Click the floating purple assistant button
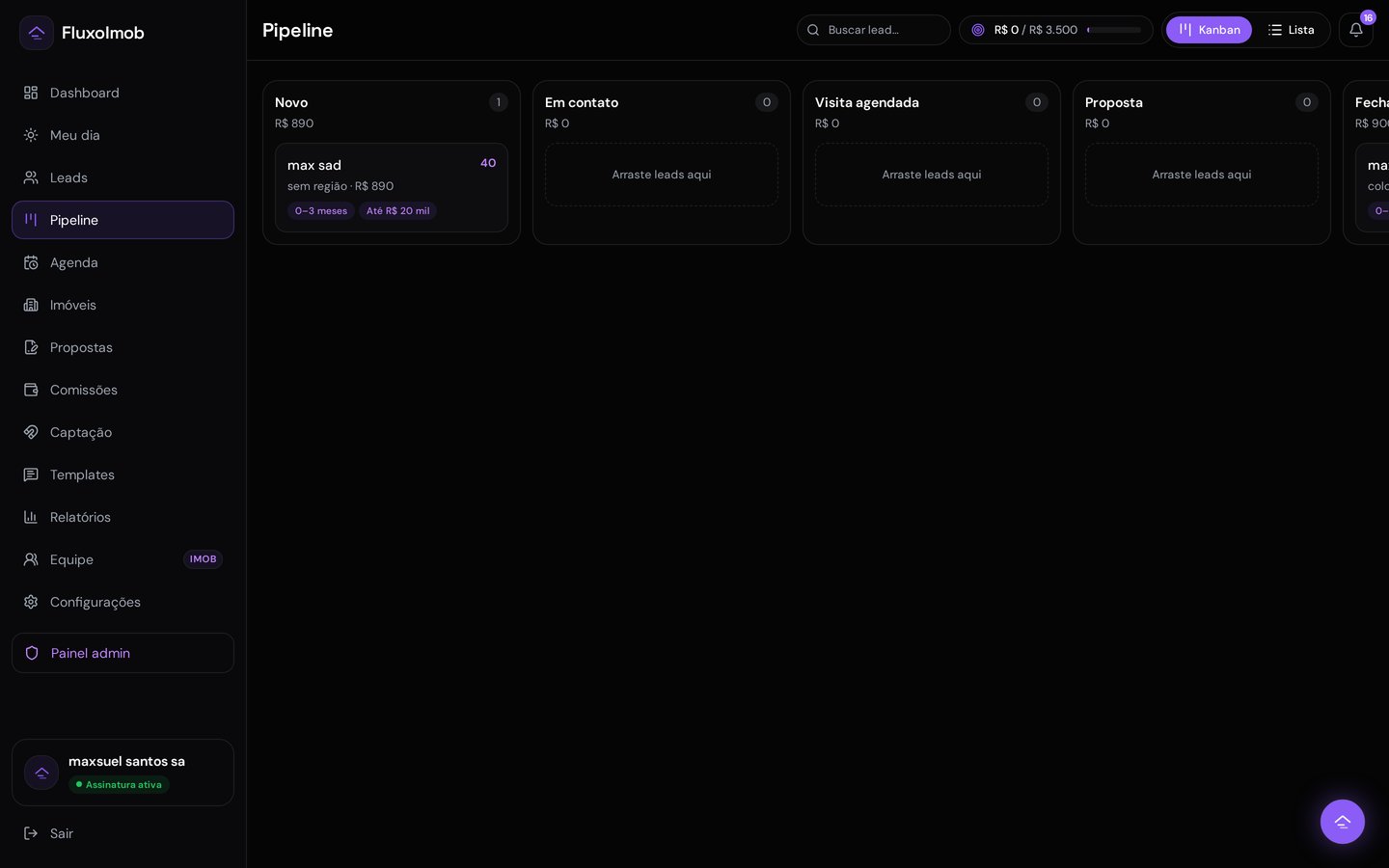 point(1343,822)
